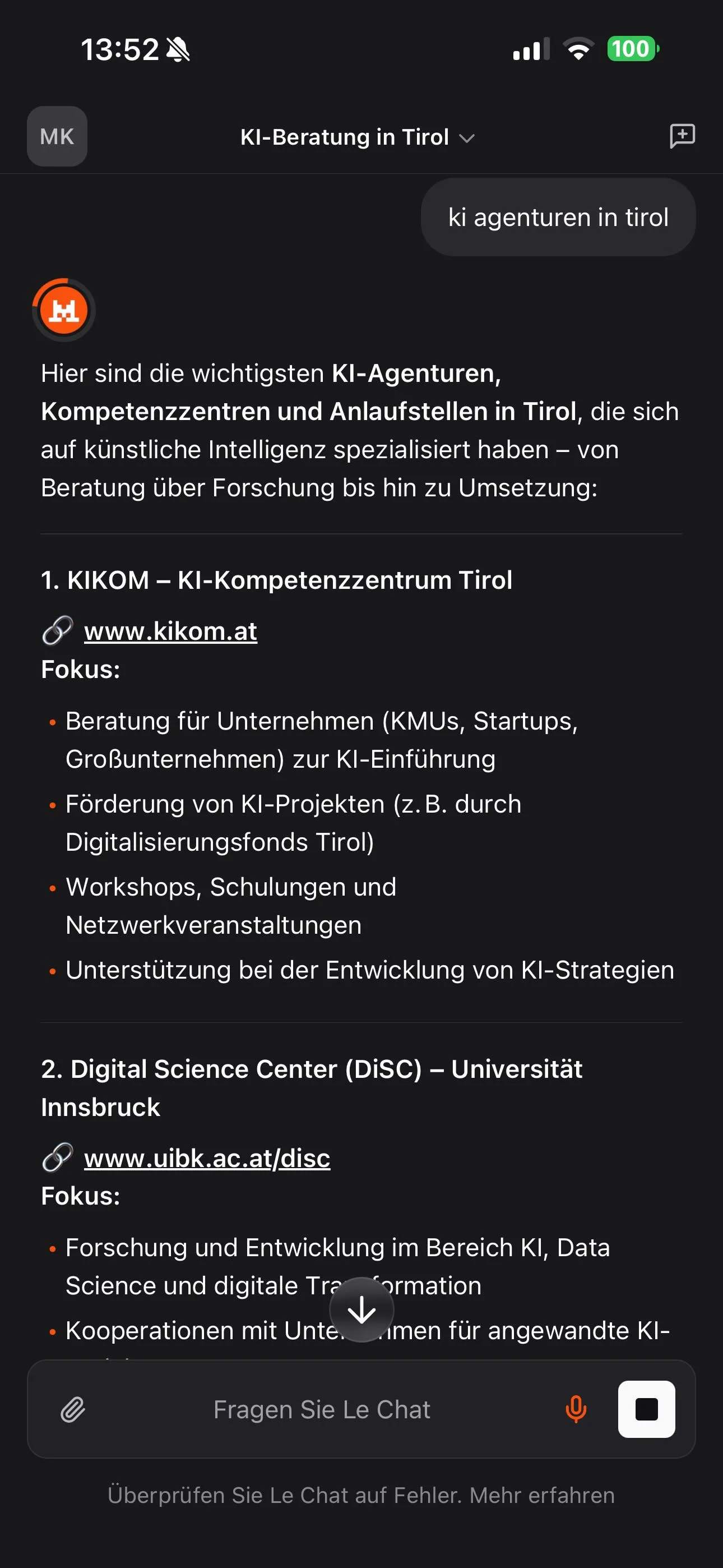
Task: Open the www.kikom.at link
Action: pos(170,631)
